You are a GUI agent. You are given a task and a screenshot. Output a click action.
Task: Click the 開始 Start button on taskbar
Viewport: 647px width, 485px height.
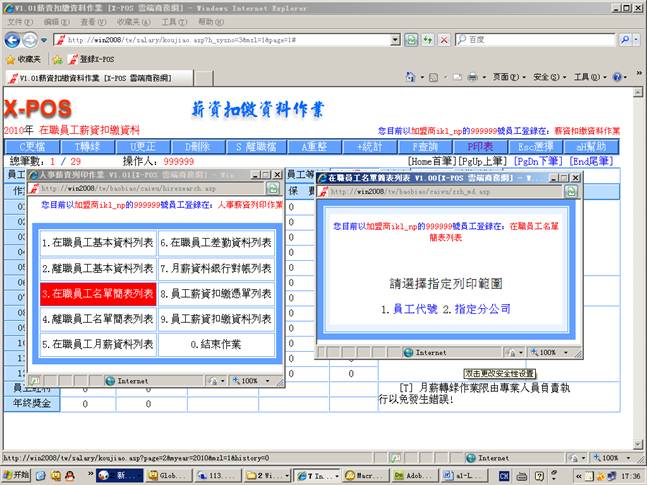pos(18,476)
